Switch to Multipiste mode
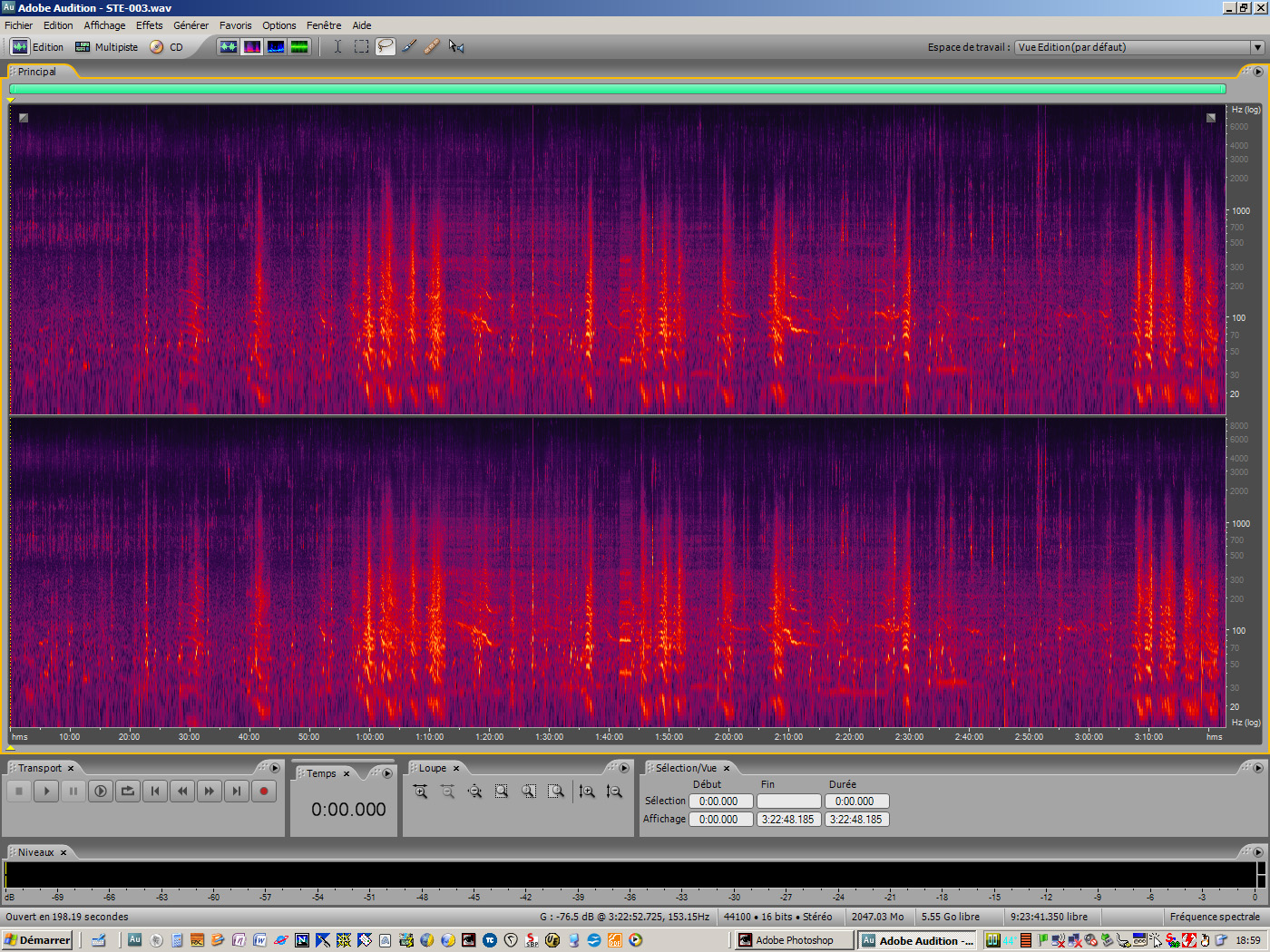Viewport: 1270px width, 952px height. [106, 46]
